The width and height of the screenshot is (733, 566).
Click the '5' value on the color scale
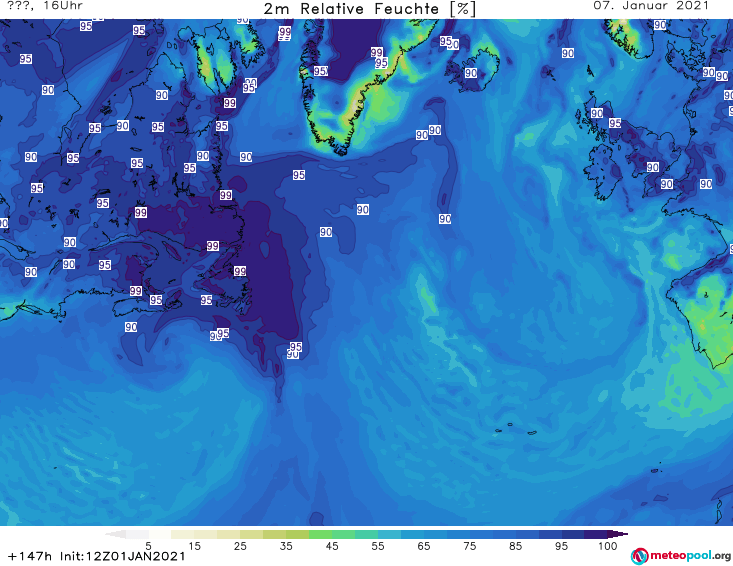tap(148, 546)
